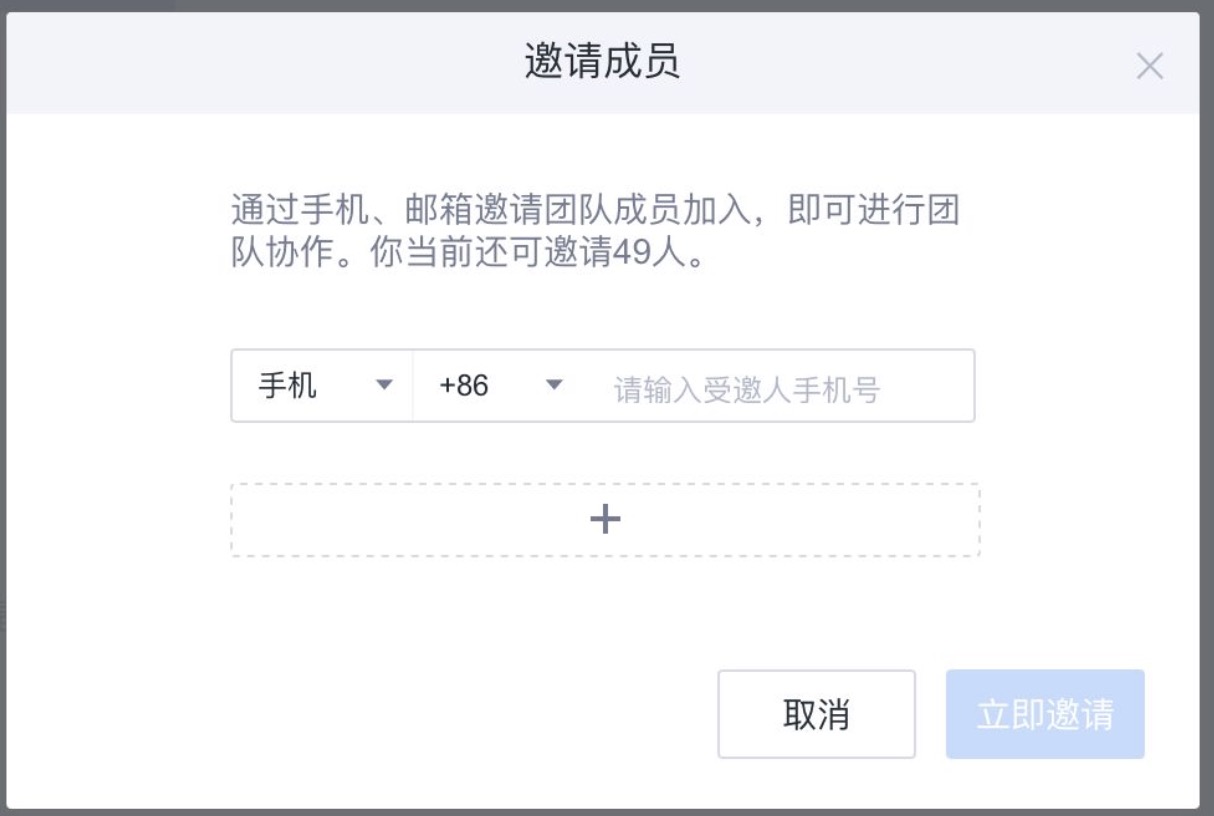Click the invitation instruction text area
Screen dimensions: 1214x816
[600, 225]
